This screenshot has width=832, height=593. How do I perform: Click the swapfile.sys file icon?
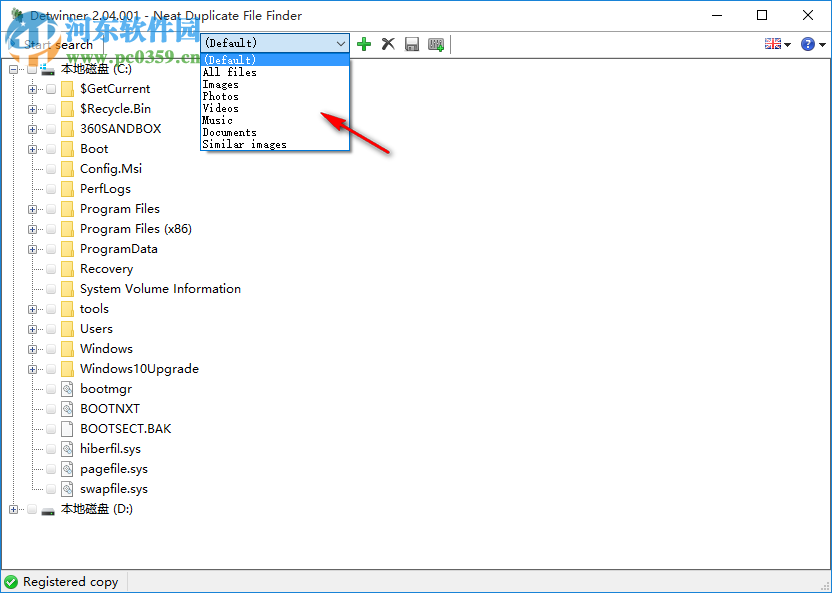[x=67, y=489]
